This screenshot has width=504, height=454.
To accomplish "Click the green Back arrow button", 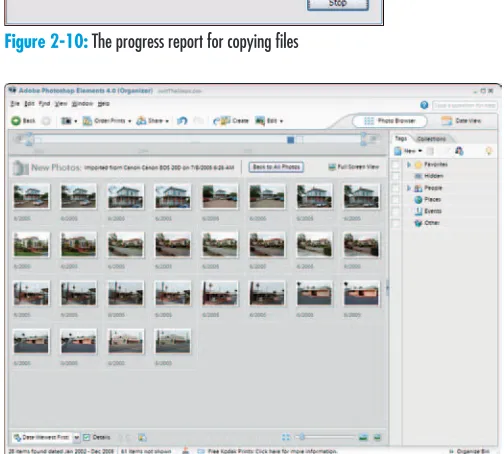I will pyautogui.click(x=16, y=121).
